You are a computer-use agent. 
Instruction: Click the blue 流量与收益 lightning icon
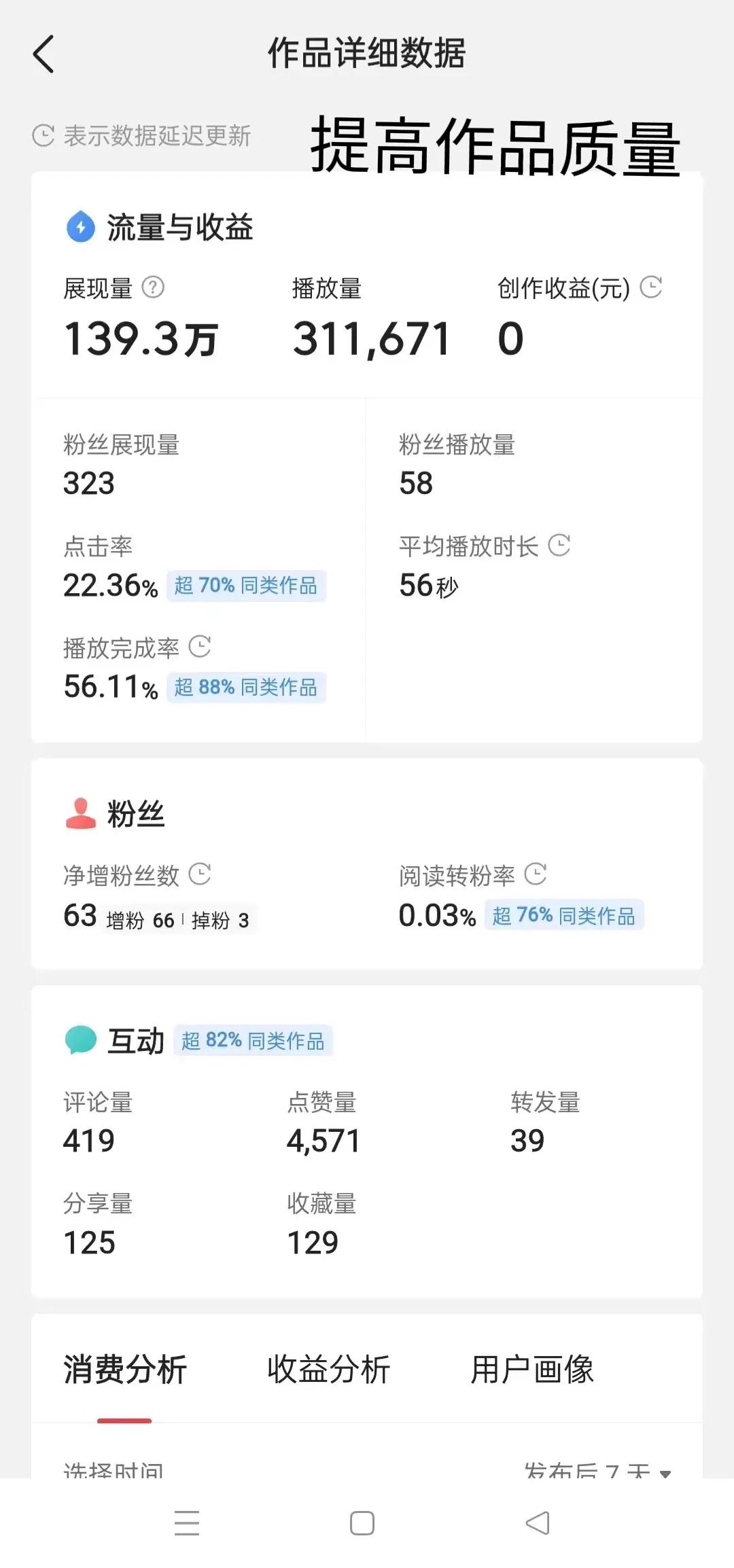pos(80,226)
